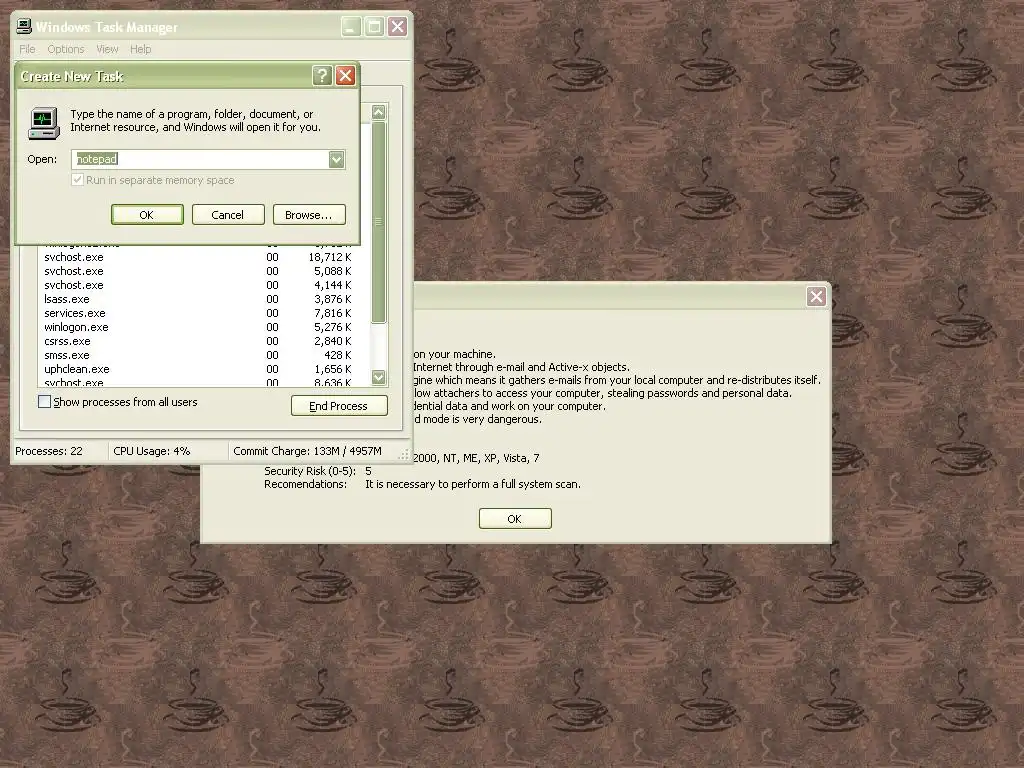The image size is (1024, 768).
Task: Click the process list scrollbar up arrow
Action: (378, 112)
